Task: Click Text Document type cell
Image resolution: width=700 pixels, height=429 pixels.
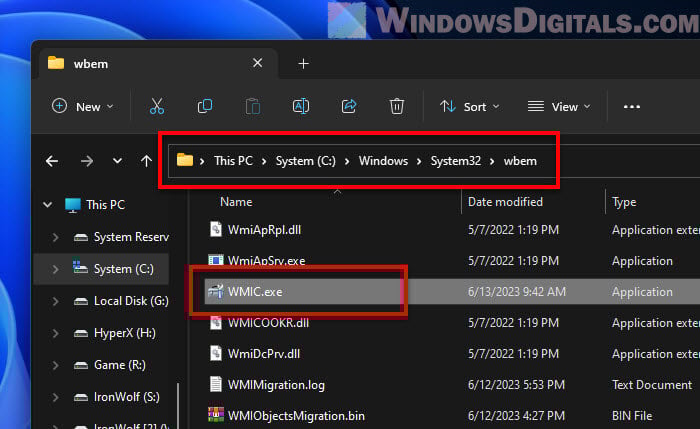Action: pos(652,385)
